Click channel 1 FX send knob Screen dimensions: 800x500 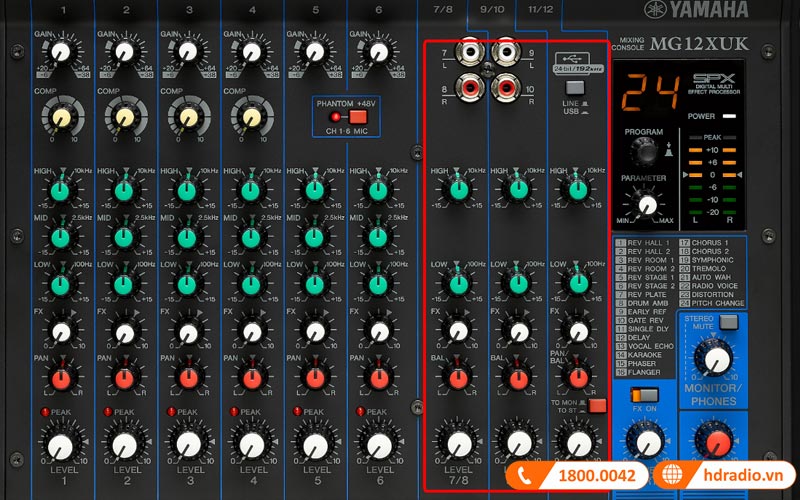click(x=61, y=332)
